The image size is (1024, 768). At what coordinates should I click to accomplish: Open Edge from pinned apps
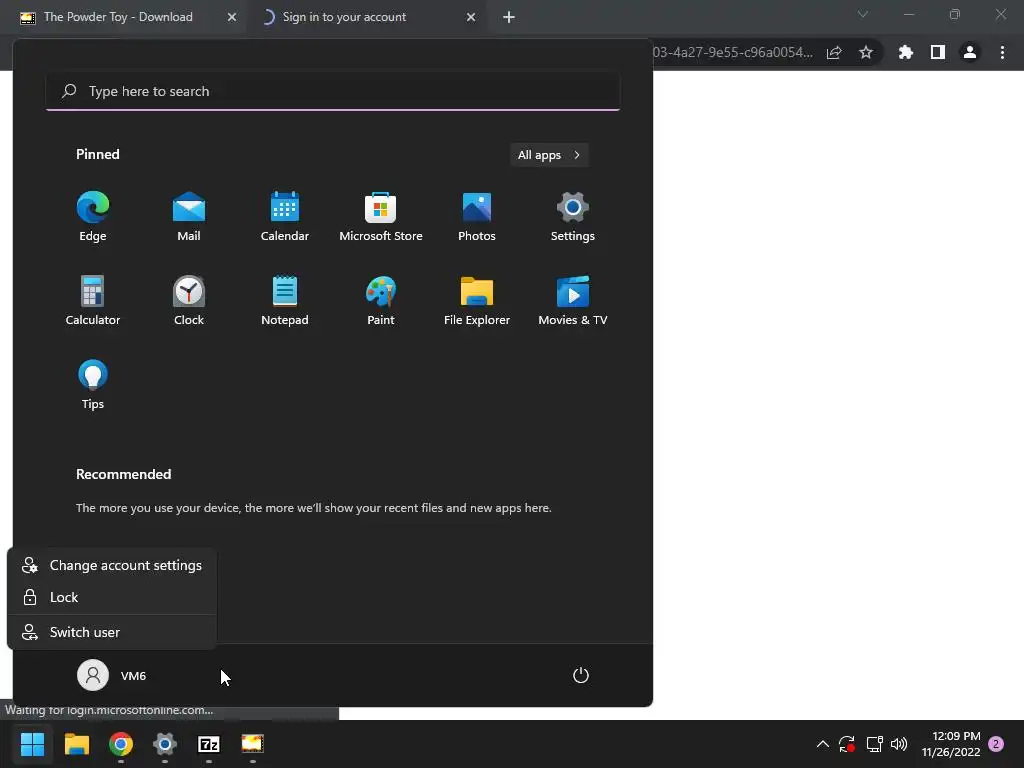(x=93, y=216)
